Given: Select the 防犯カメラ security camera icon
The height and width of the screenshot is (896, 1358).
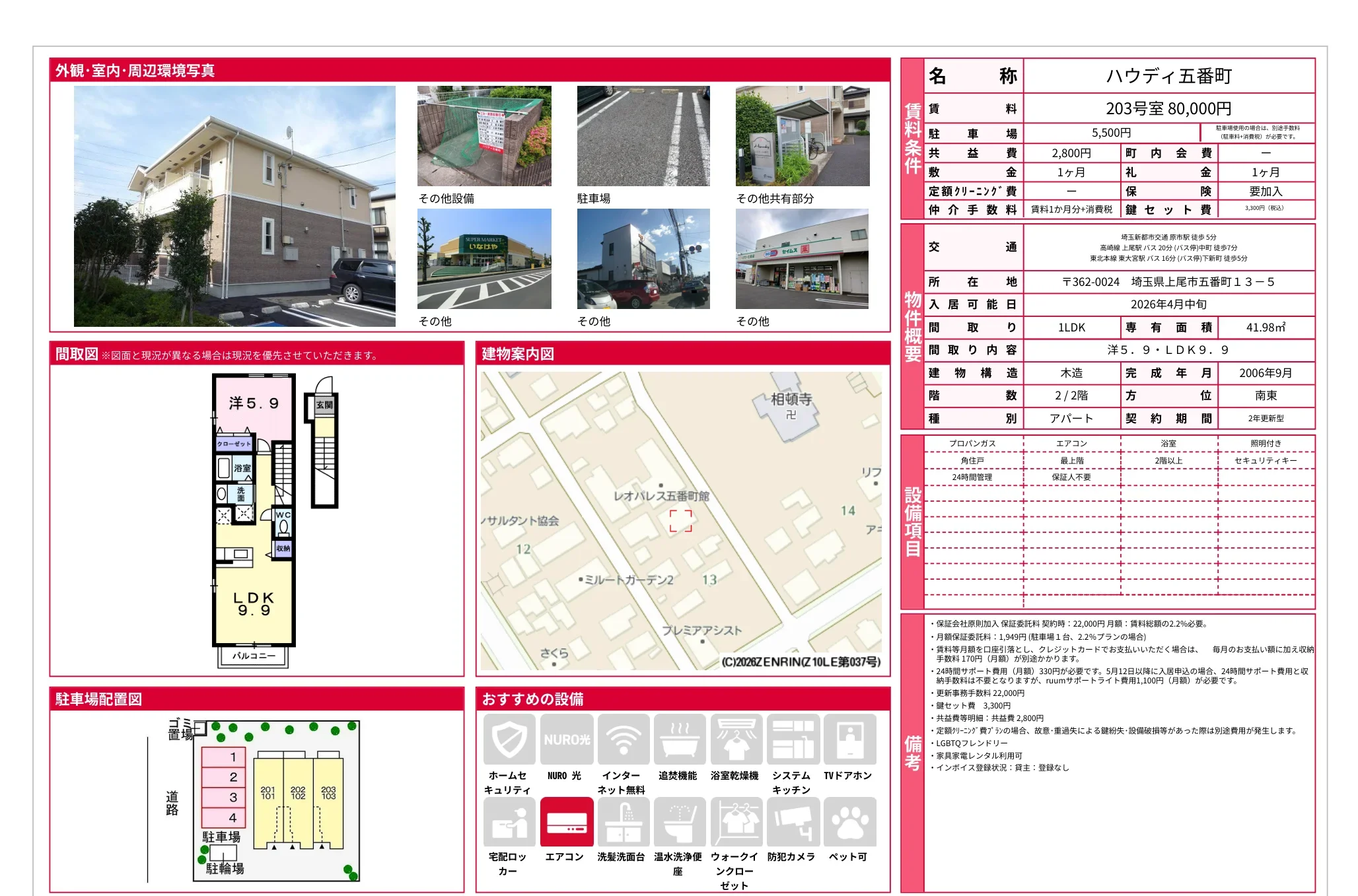Looking at the screenshot, I should (793, 823).
